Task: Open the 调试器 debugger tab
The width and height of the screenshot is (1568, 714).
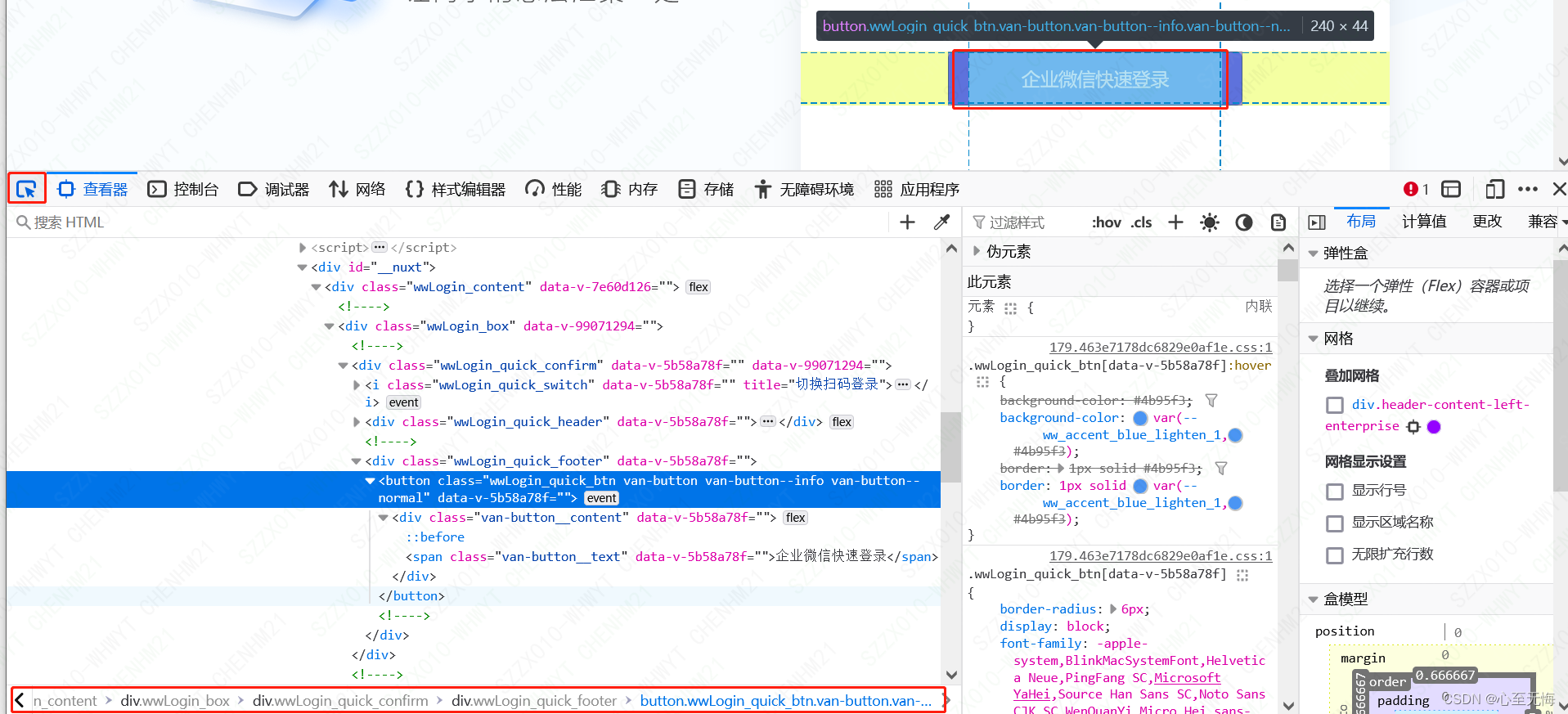Action: [274, 189]
